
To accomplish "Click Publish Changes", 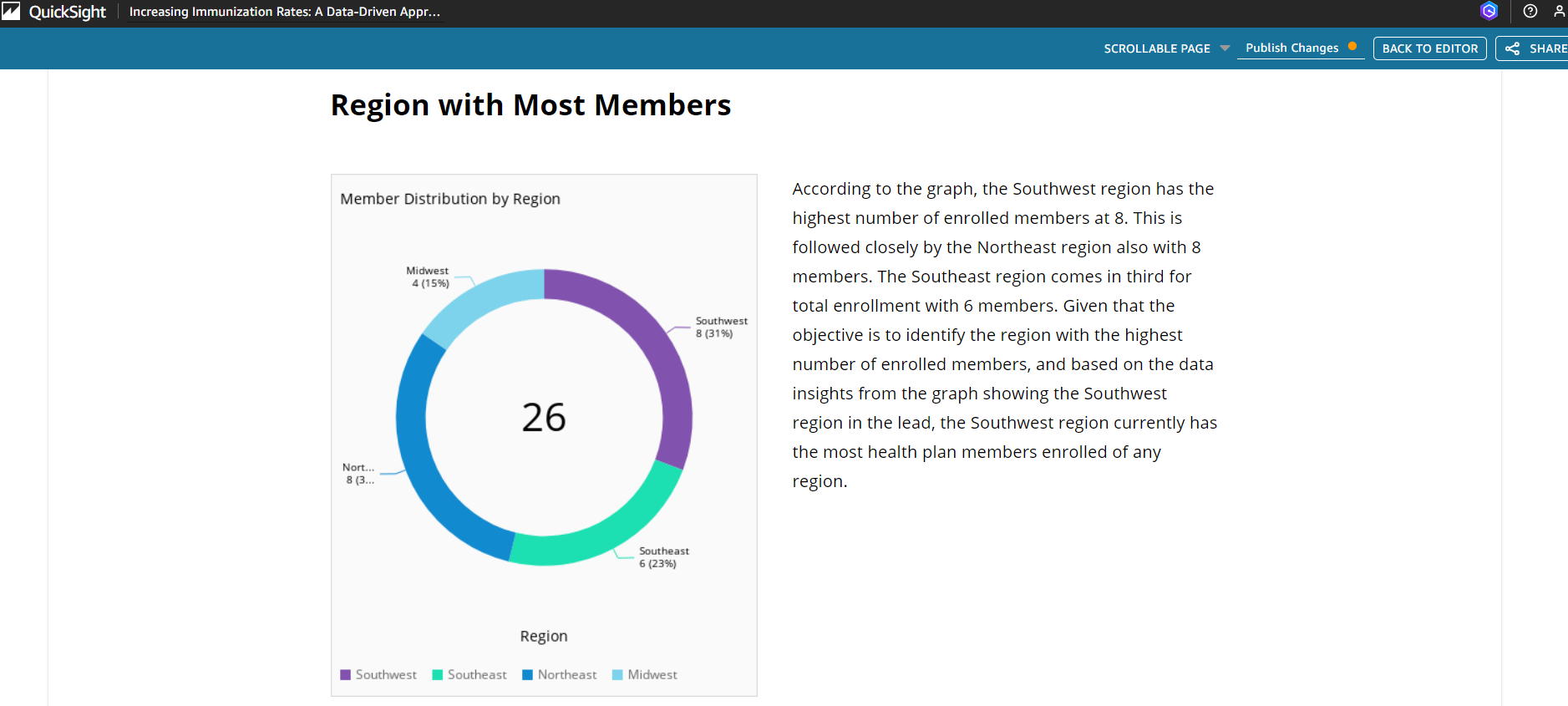I will [x=1291, y=48].
